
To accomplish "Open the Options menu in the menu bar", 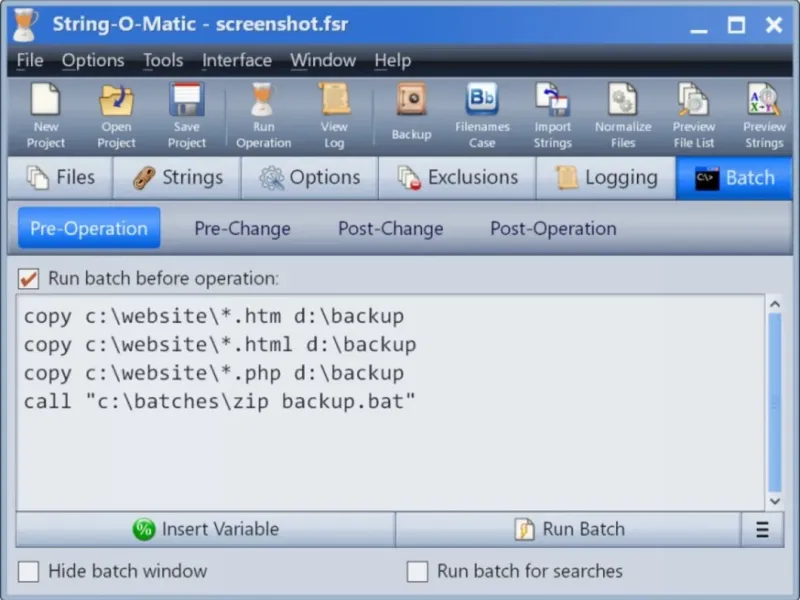I will (x=93, y=60).
